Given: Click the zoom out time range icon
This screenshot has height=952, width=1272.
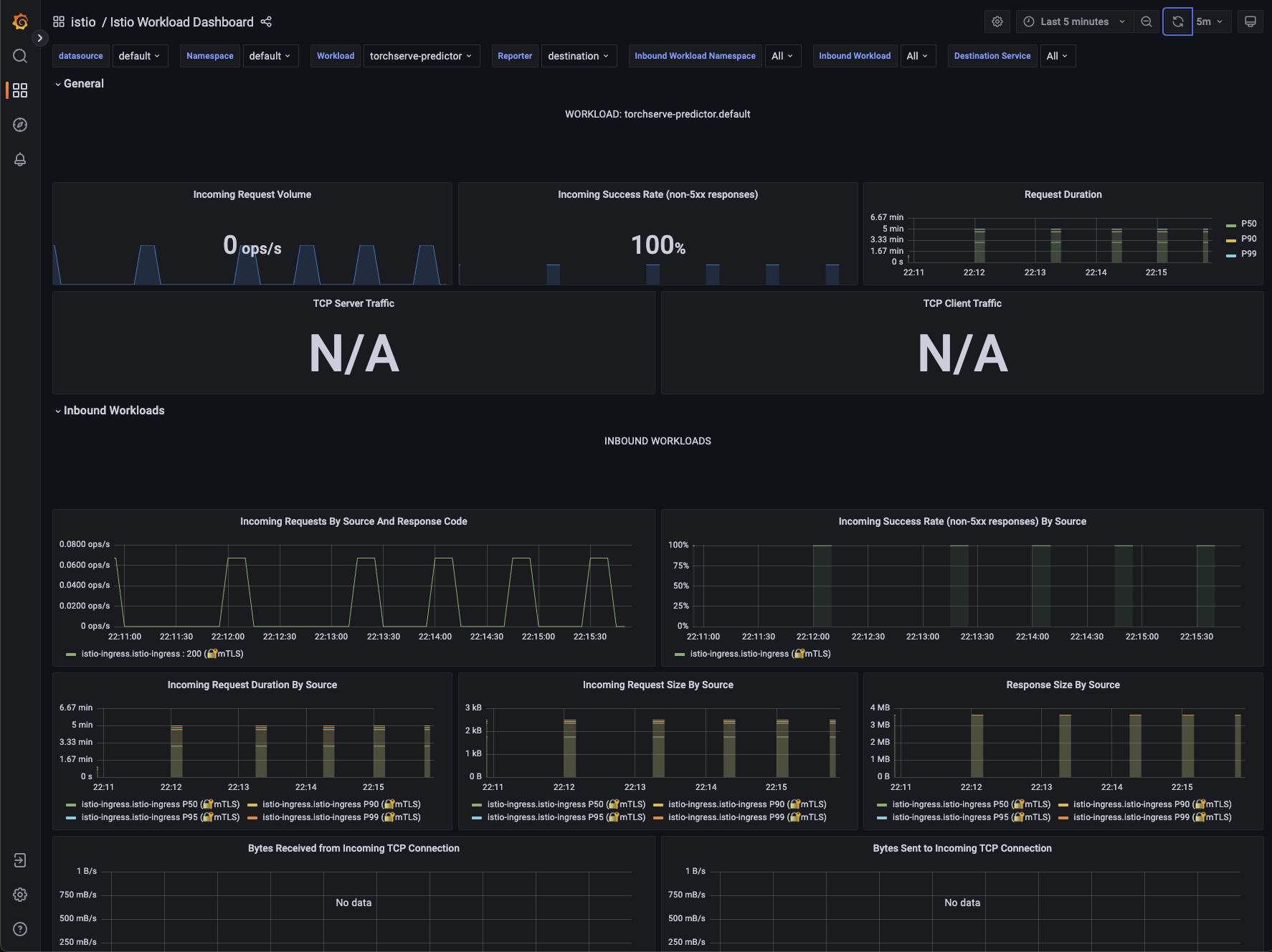Looking at the screenshot, I should click(1146, 22).
